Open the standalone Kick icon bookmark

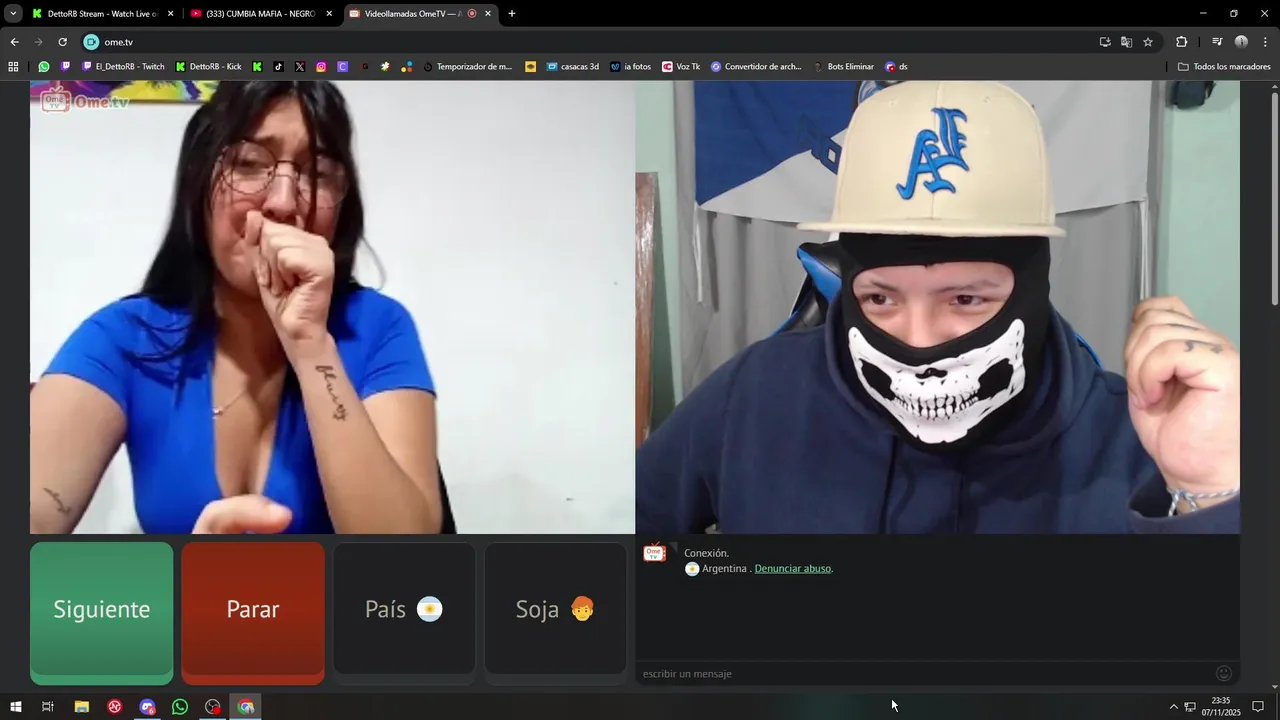point(257,67)
